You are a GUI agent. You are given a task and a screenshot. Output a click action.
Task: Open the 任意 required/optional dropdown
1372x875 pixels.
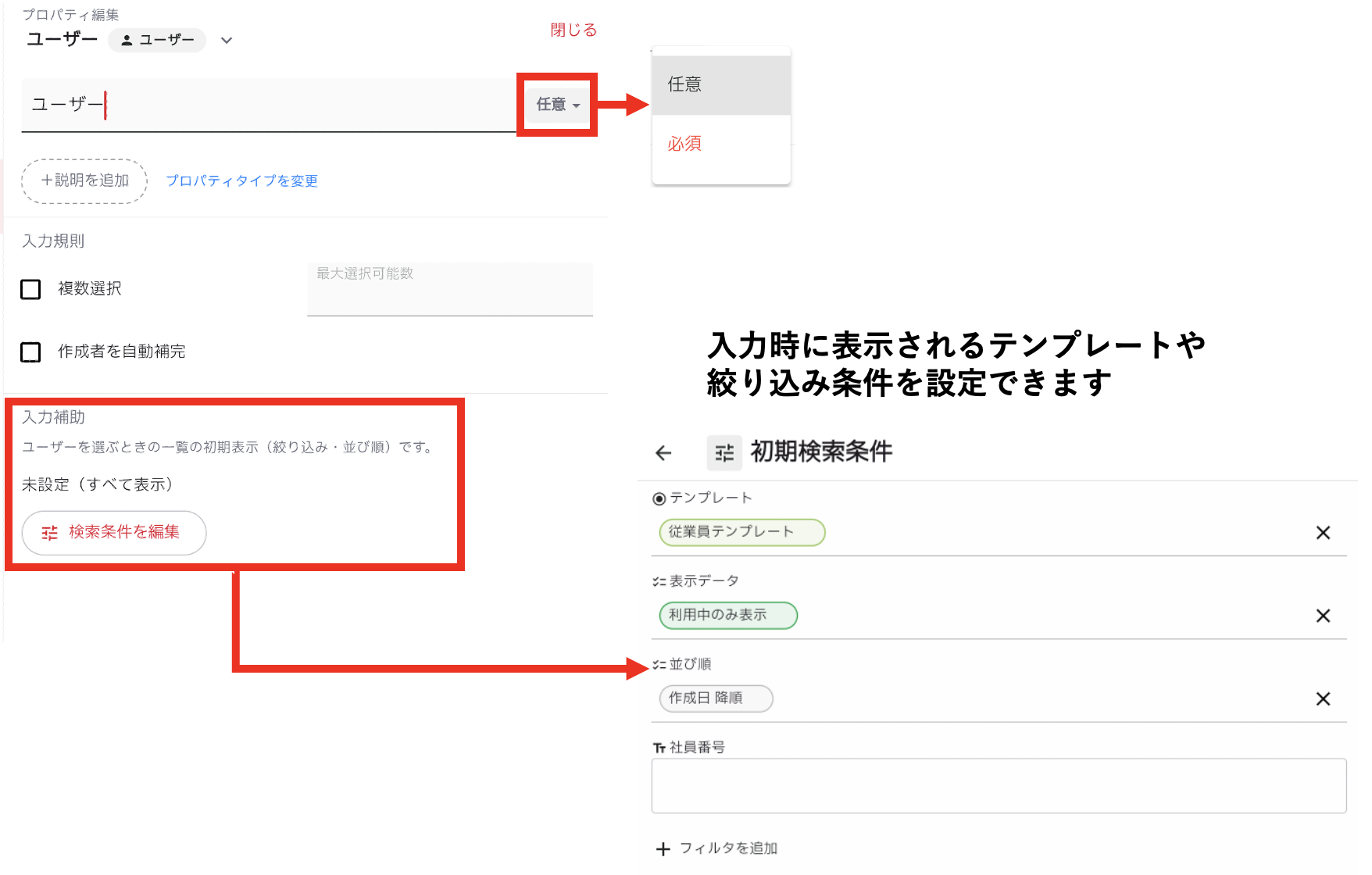(x=557, y=105)
